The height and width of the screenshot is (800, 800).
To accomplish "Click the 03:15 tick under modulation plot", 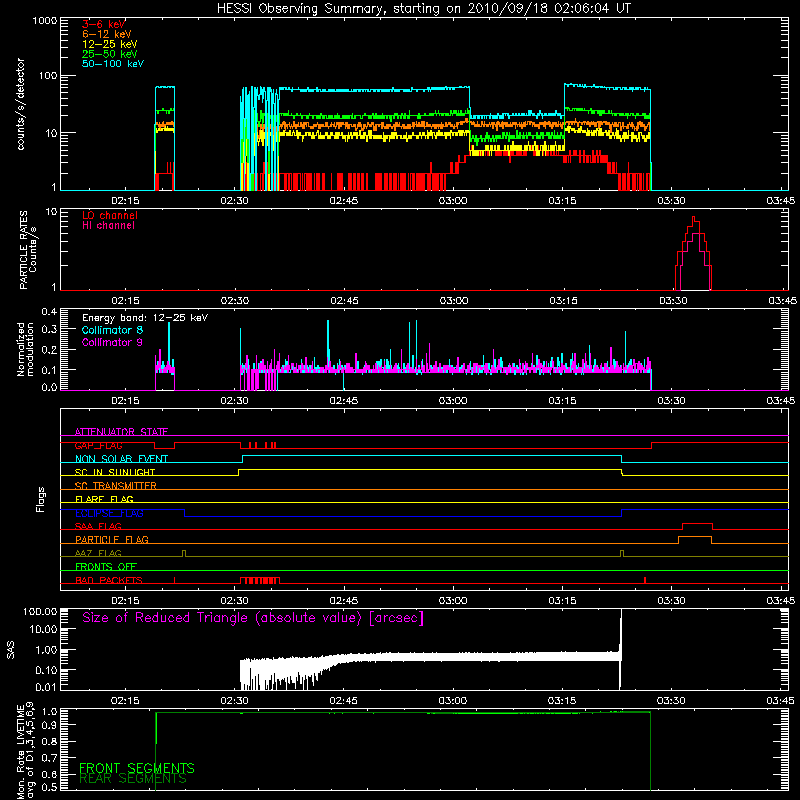I will pos(562,401).
